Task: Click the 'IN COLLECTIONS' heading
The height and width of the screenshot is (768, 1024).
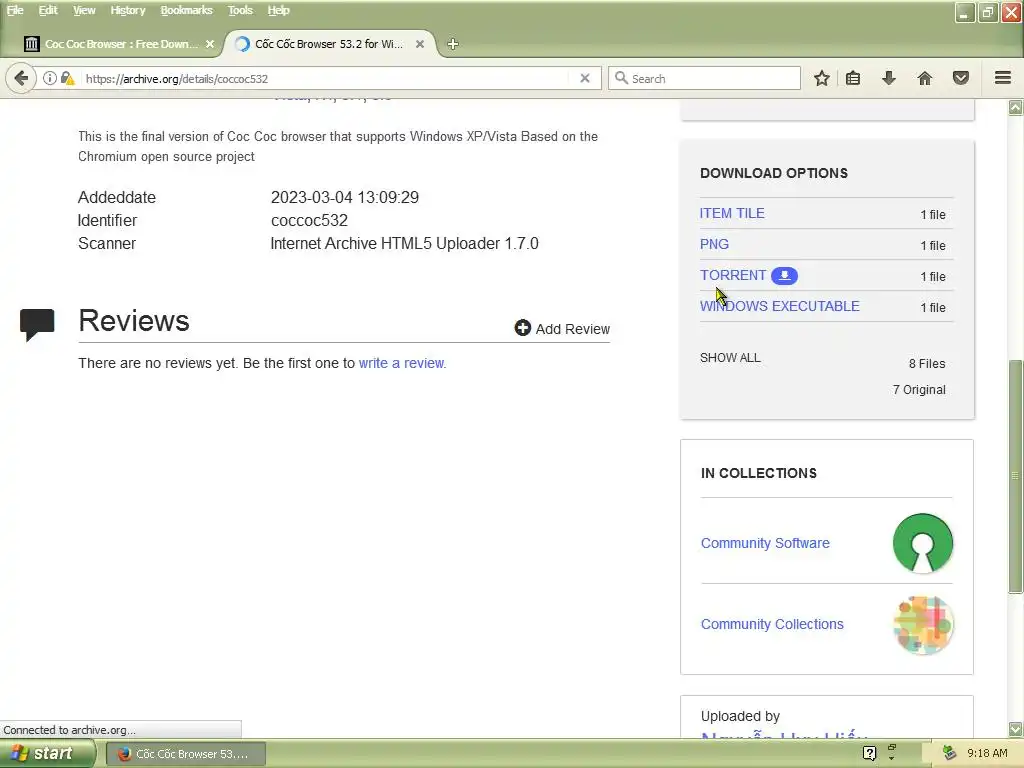Action: coord(759,473)
